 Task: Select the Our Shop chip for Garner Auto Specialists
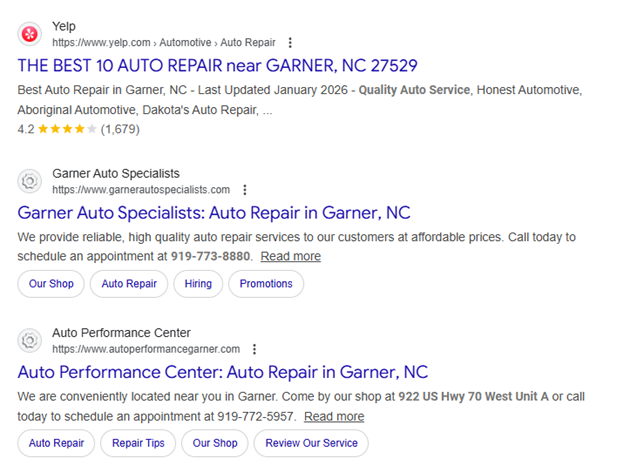[51, 284]
